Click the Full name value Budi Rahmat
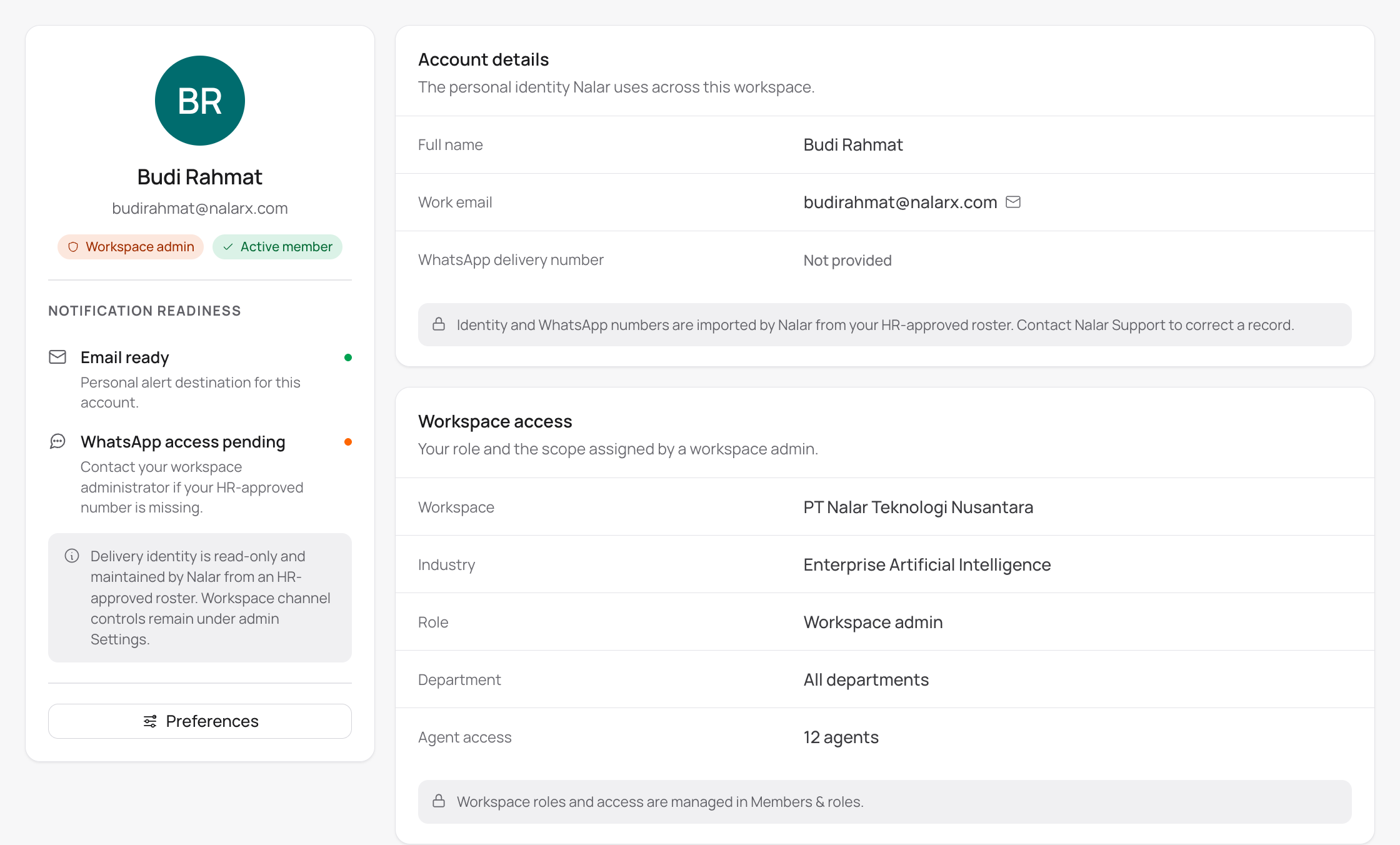This screenshot has height=845, width=1400. (x=853, y=144)
